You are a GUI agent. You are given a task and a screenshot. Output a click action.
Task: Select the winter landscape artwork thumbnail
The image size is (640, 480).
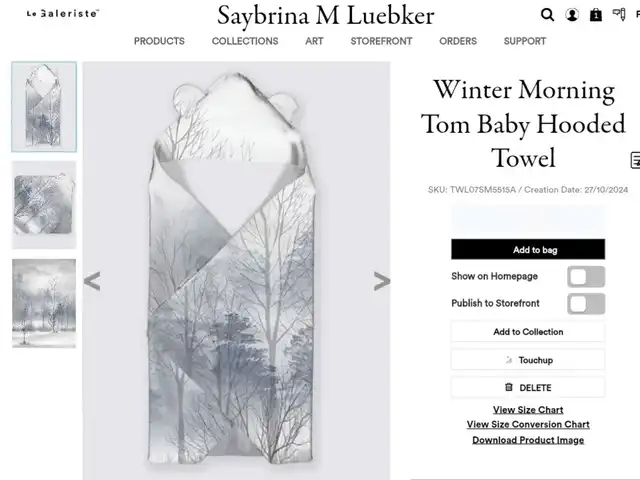(x=44, y=303)
